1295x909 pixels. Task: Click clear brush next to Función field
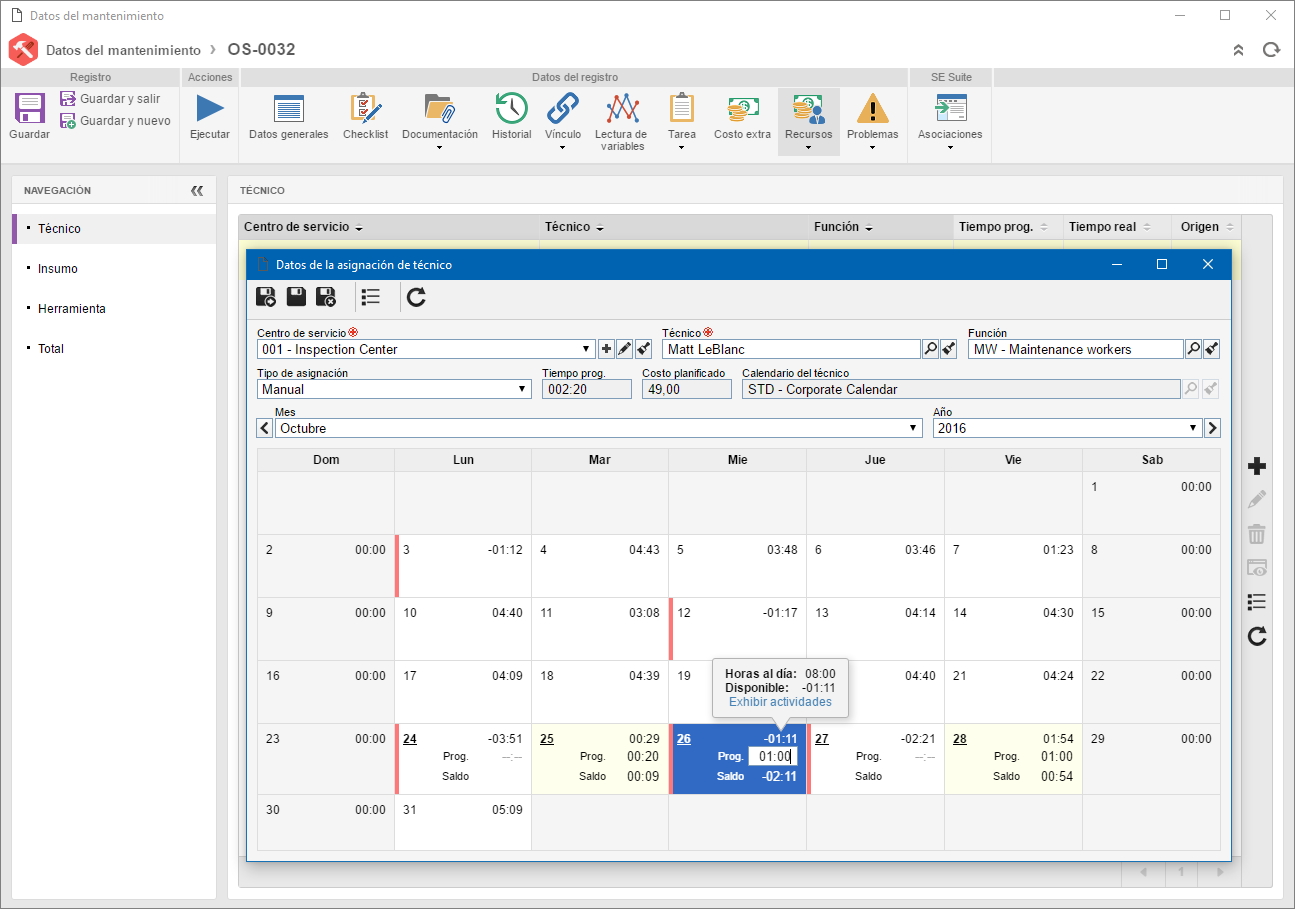coord(1211,350)
